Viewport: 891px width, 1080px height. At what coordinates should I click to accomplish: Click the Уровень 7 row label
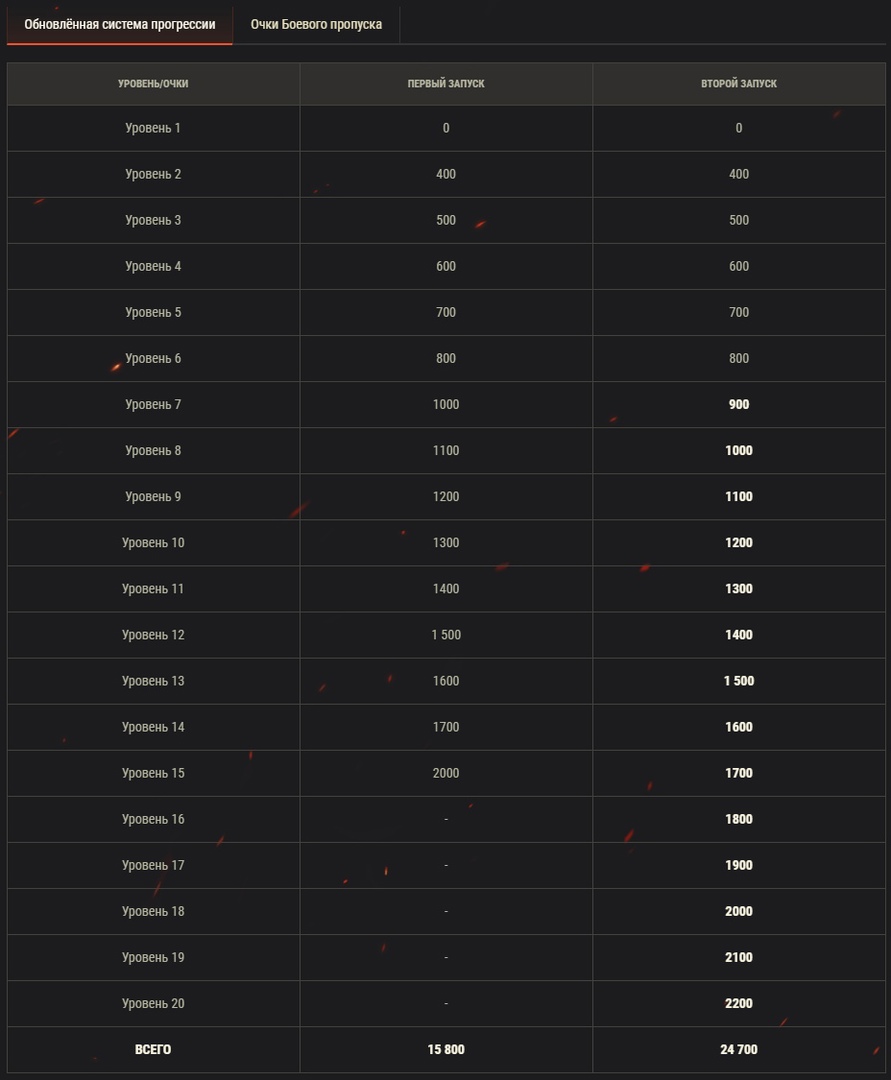tap(153, 405)
